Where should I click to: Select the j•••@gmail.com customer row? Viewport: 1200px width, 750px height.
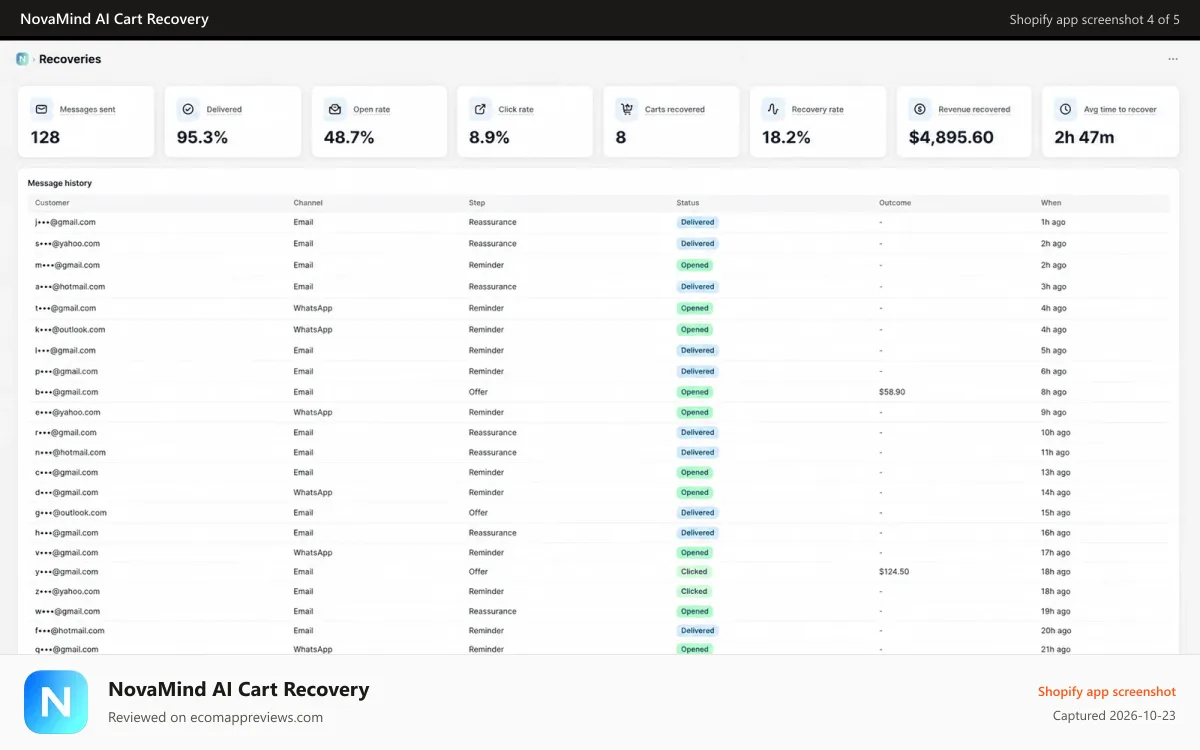(598, 222)
